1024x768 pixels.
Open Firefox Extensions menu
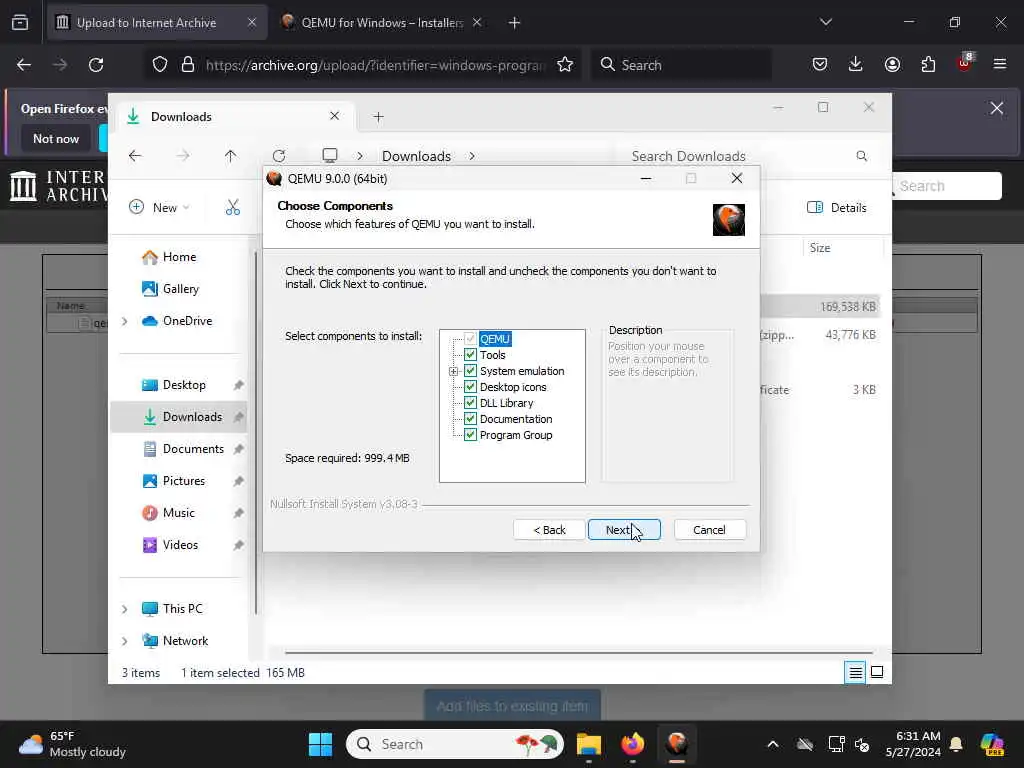928,64
